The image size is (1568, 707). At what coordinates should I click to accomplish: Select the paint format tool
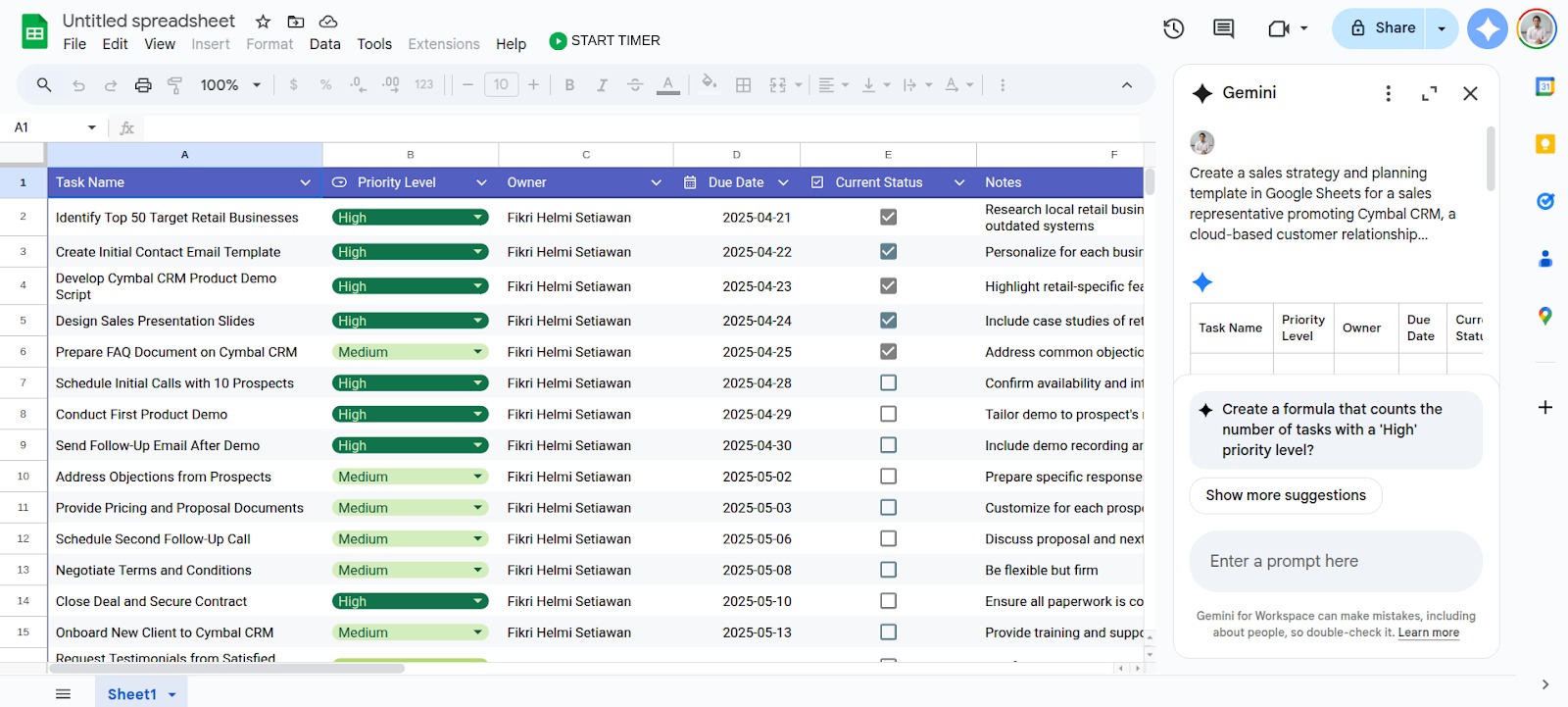175,85
